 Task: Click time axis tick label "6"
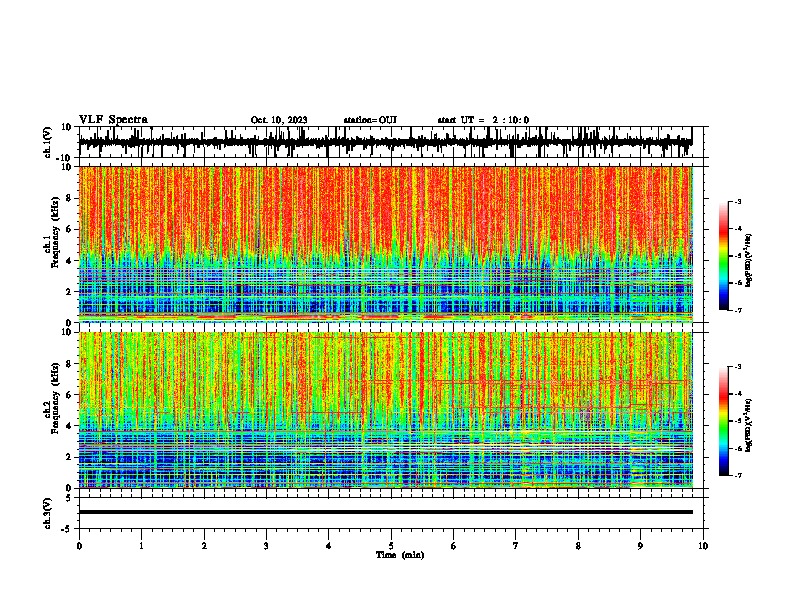454,546
